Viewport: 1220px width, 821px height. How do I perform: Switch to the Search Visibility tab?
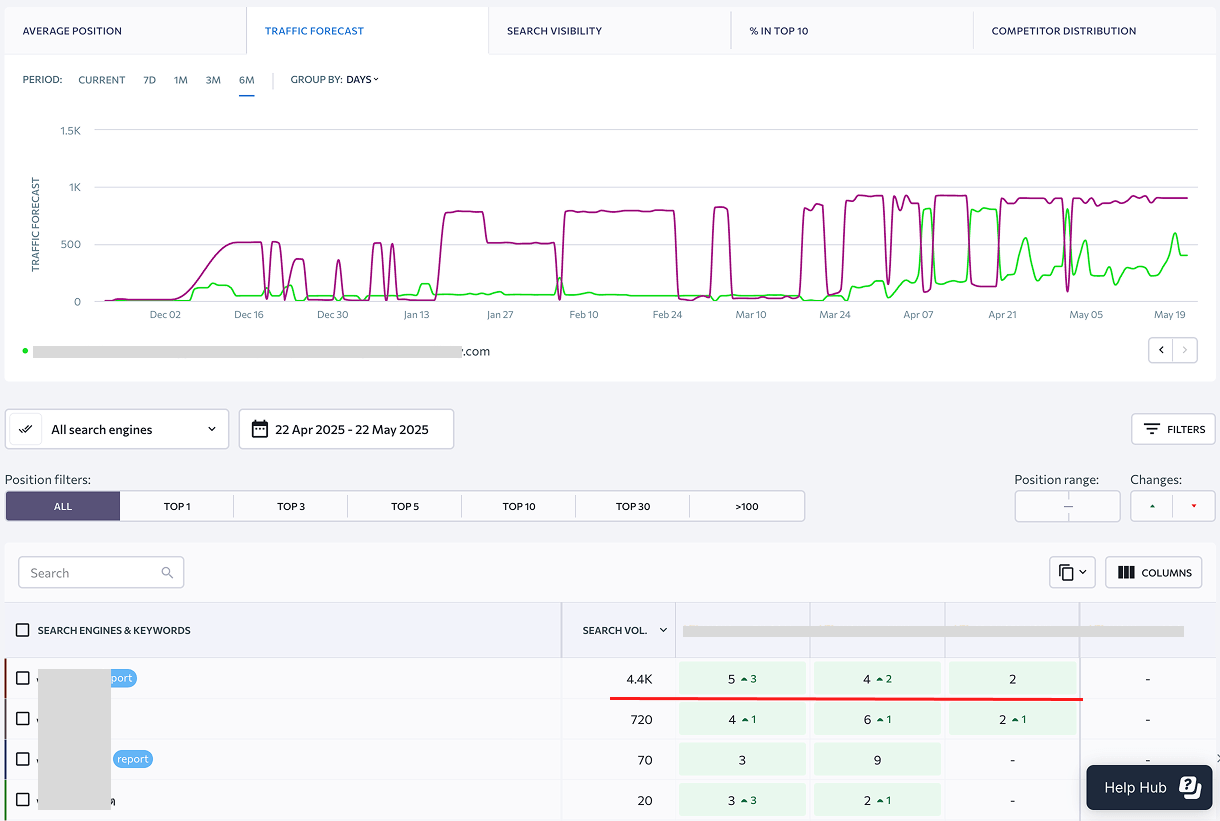click(554, 31)
